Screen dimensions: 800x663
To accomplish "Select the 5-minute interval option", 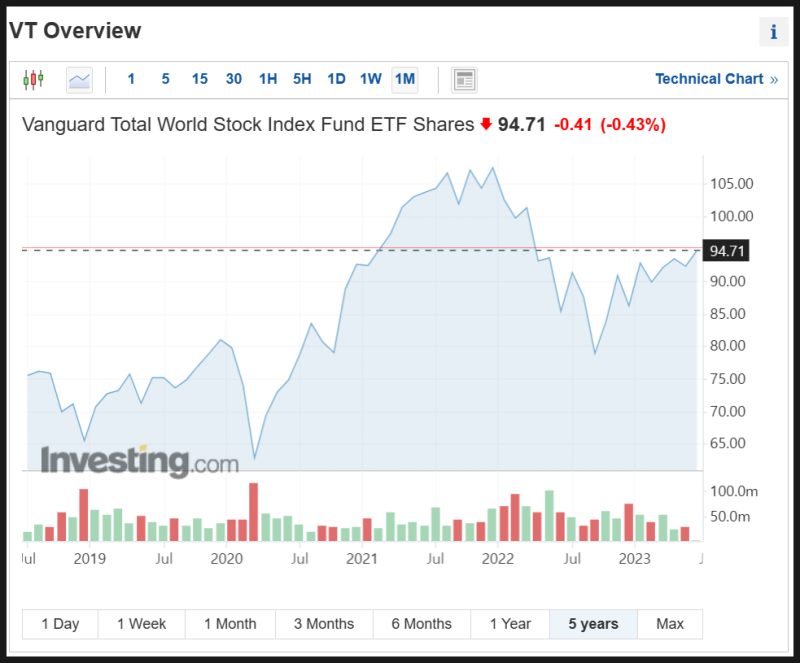I will (165, 78).
